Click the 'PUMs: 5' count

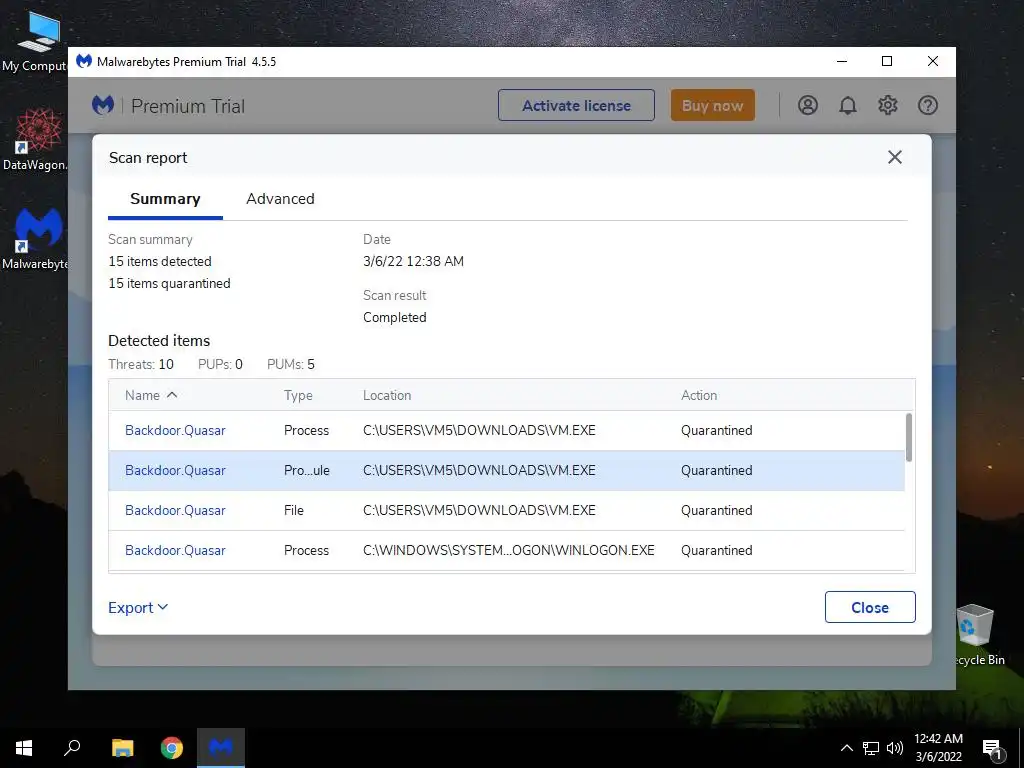pos(291,364)
